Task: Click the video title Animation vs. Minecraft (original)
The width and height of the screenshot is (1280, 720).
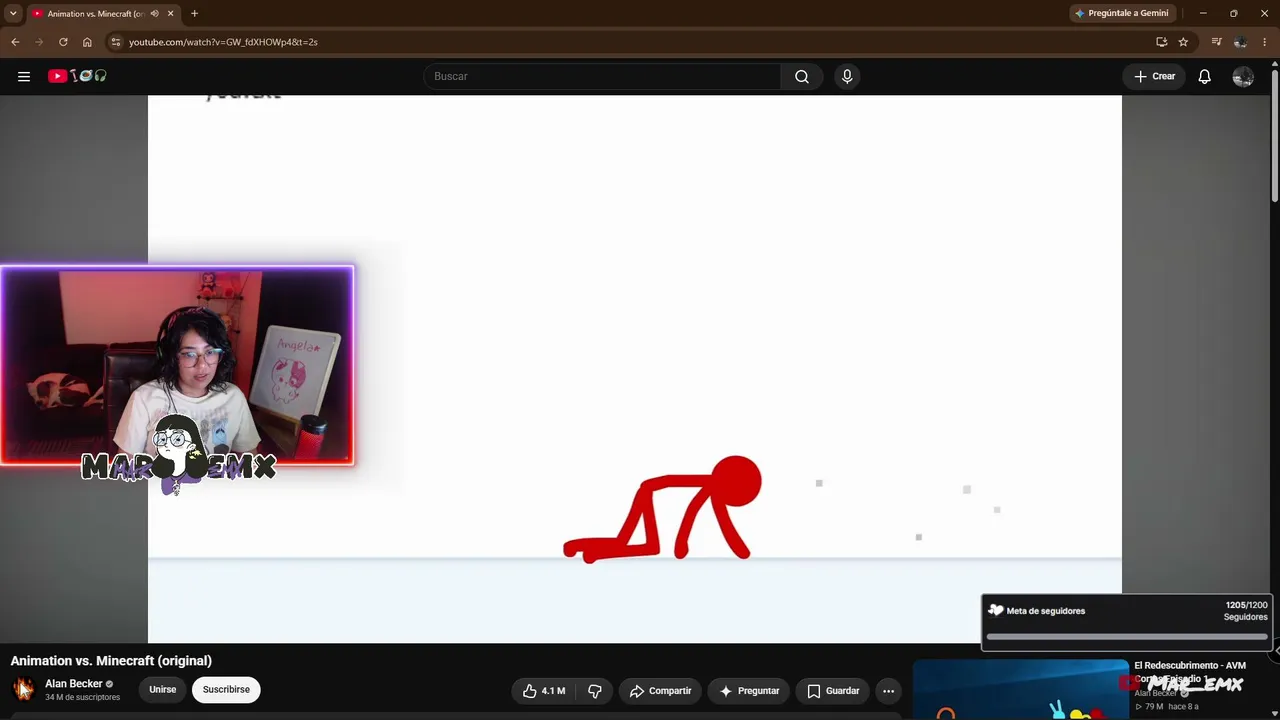Action: click(111, 661)
